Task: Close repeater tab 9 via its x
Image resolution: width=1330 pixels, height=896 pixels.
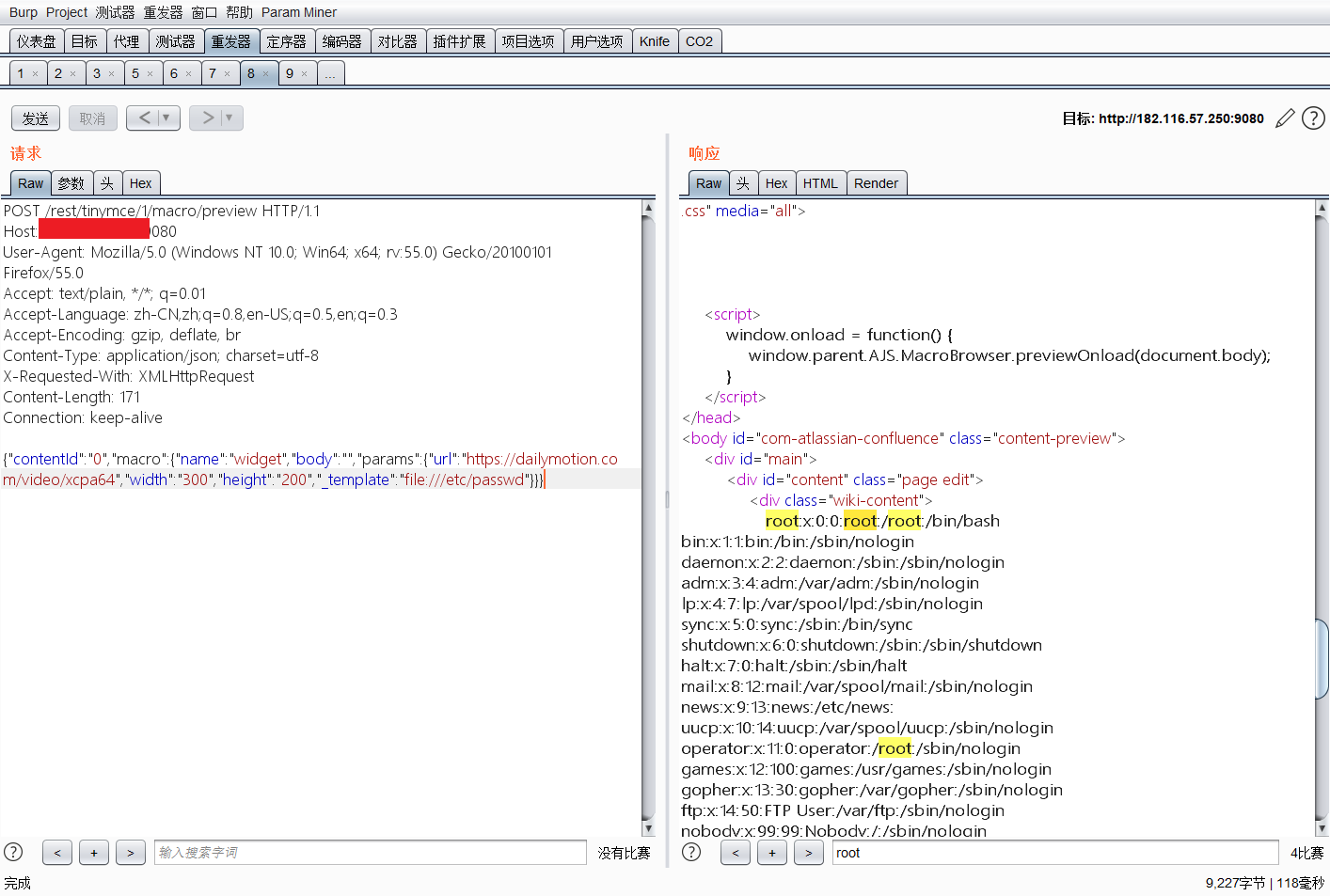Action: point(304,73)
